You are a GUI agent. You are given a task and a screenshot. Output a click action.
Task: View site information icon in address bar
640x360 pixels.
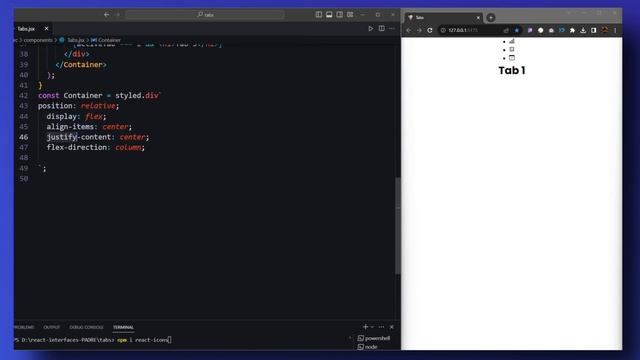click(x=443, y=30)
